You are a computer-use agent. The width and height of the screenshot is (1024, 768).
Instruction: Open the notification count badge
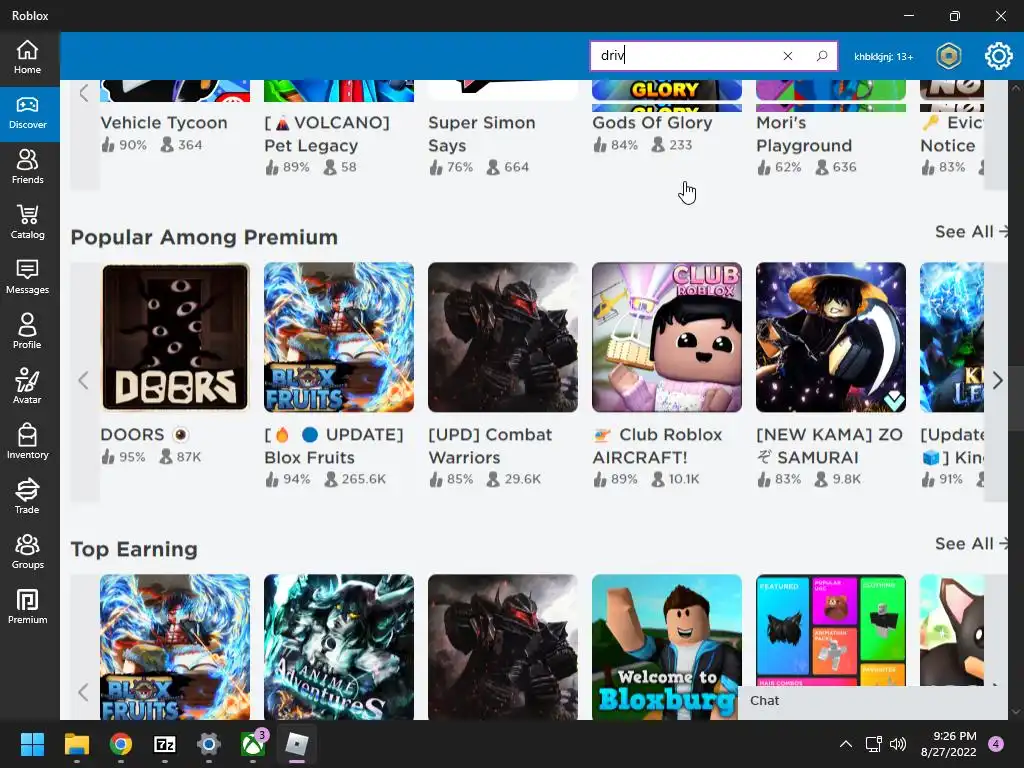[996, 744]
